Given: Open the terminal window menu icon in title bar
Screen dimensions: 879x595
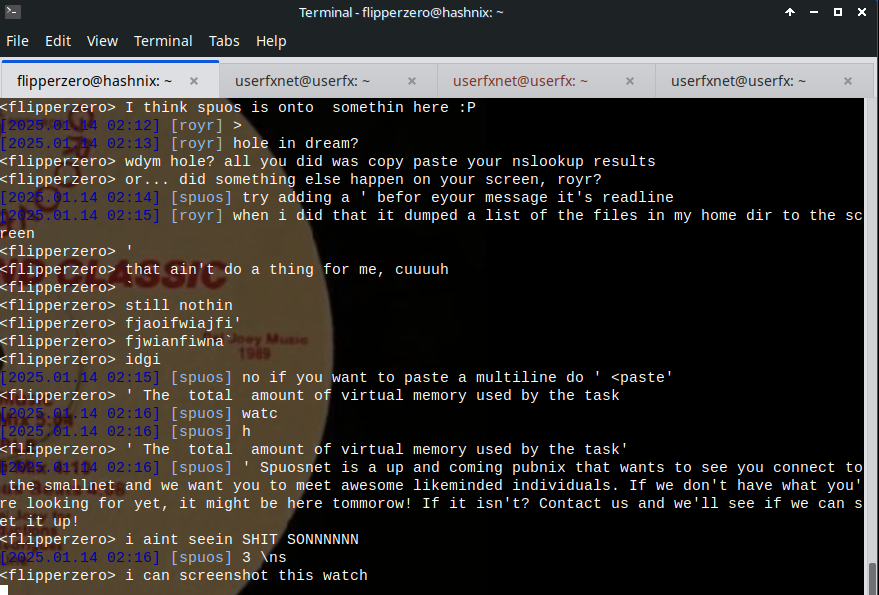Looking at the screenshot, I should [12, 13].
